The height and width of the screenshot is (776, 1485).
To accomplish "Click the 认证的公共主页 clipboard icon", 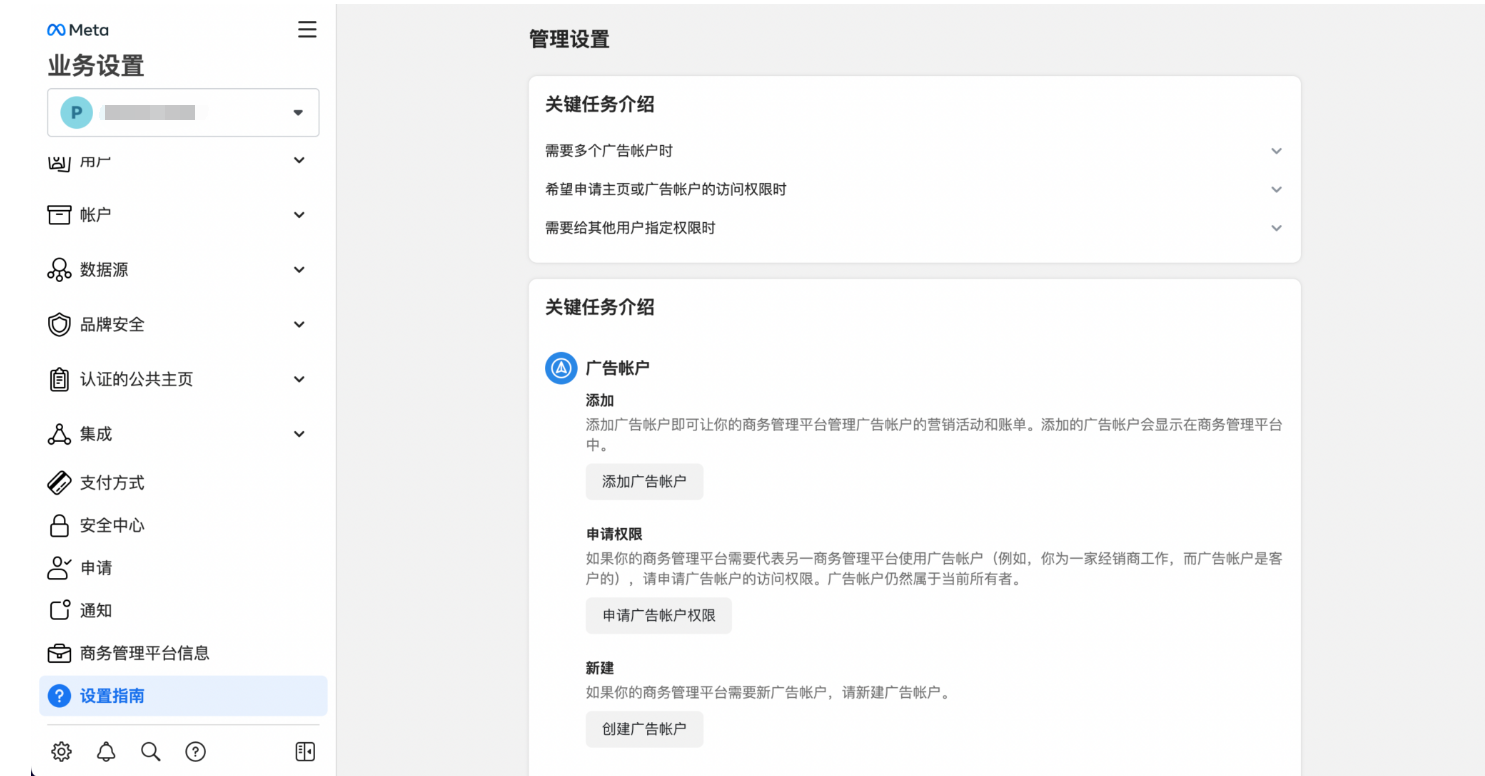I will pos(60,380).
